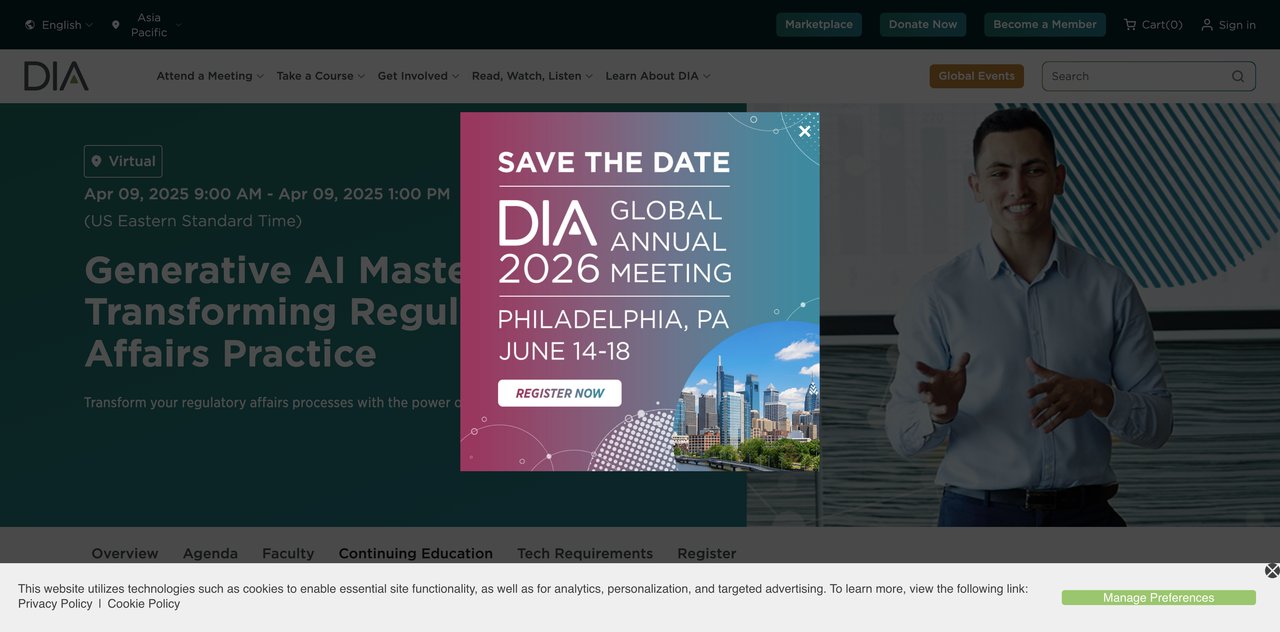Click the location pin icon beside Asia Pacific

(116, 25)
